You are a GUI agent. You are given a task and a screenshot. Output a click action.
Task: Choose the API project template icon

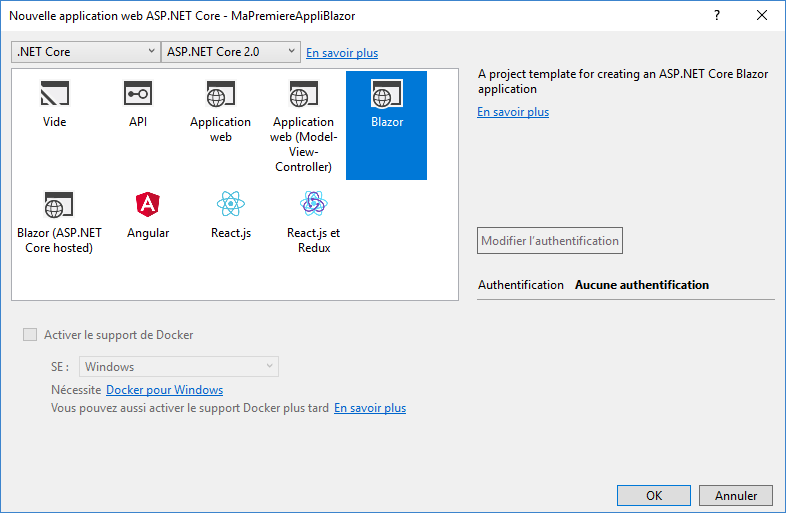click(x=138, y=93)
